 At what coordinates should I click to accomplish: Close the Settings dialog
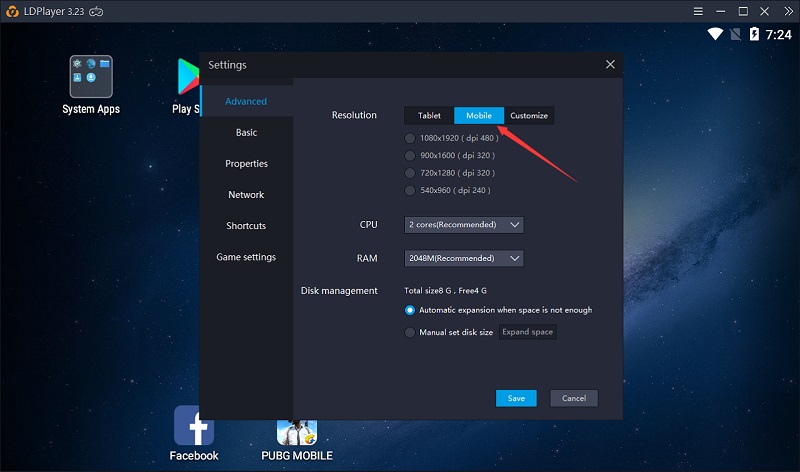pos(610,64)
